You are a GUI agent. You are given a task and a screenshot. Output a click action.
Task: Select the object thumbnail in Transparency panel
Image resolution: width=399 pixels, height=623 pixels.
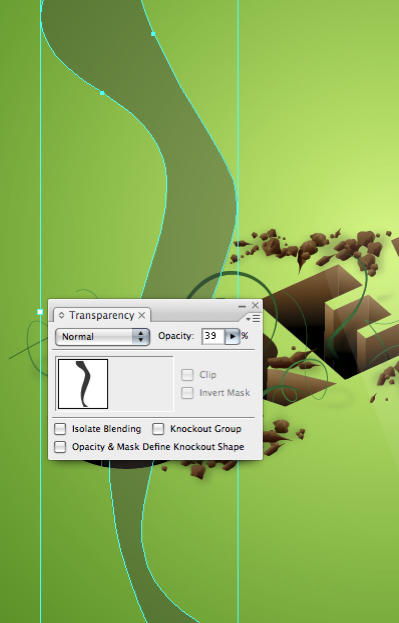coord(83,384)
